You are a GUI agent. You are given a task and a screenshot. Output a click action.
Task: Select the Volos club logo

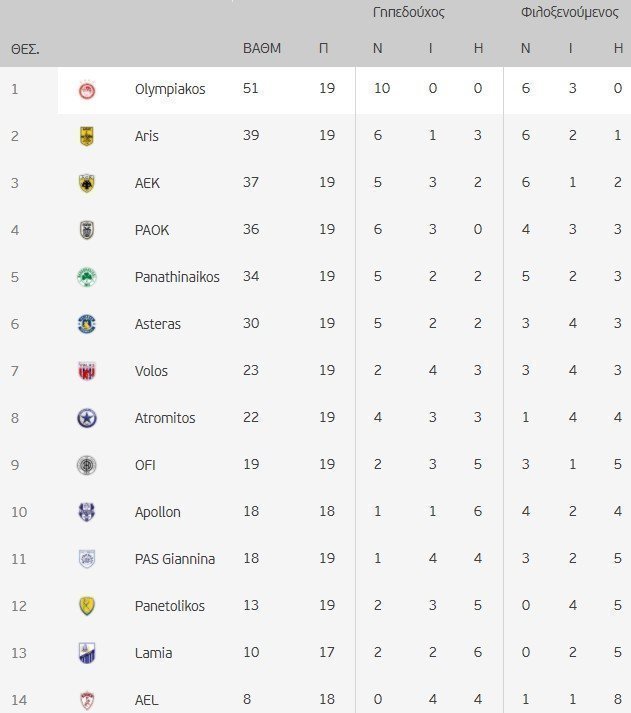tap(87, 371)
